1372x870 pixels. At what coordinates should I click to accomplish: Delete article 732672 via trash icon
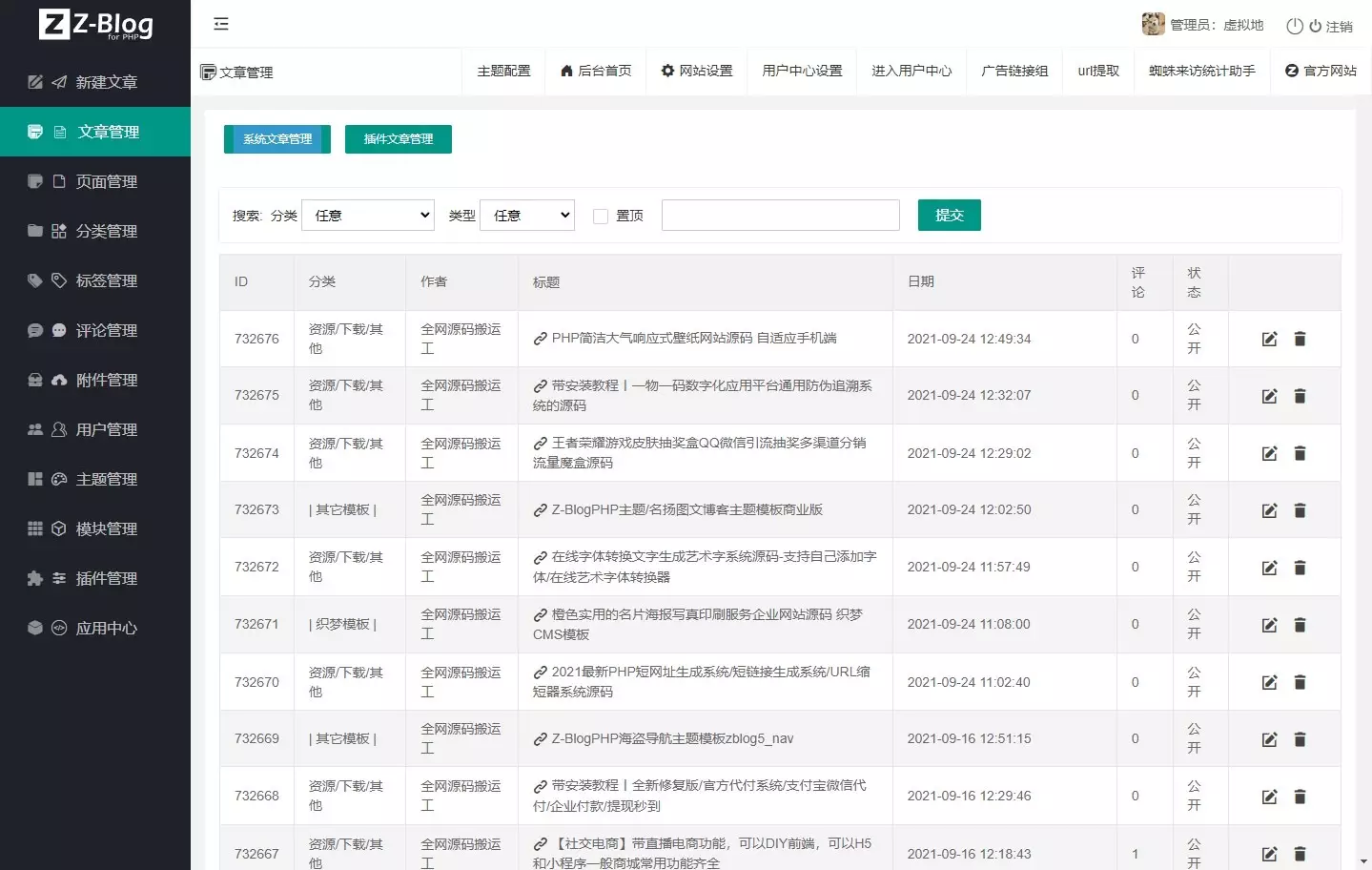click(1300, 568)
